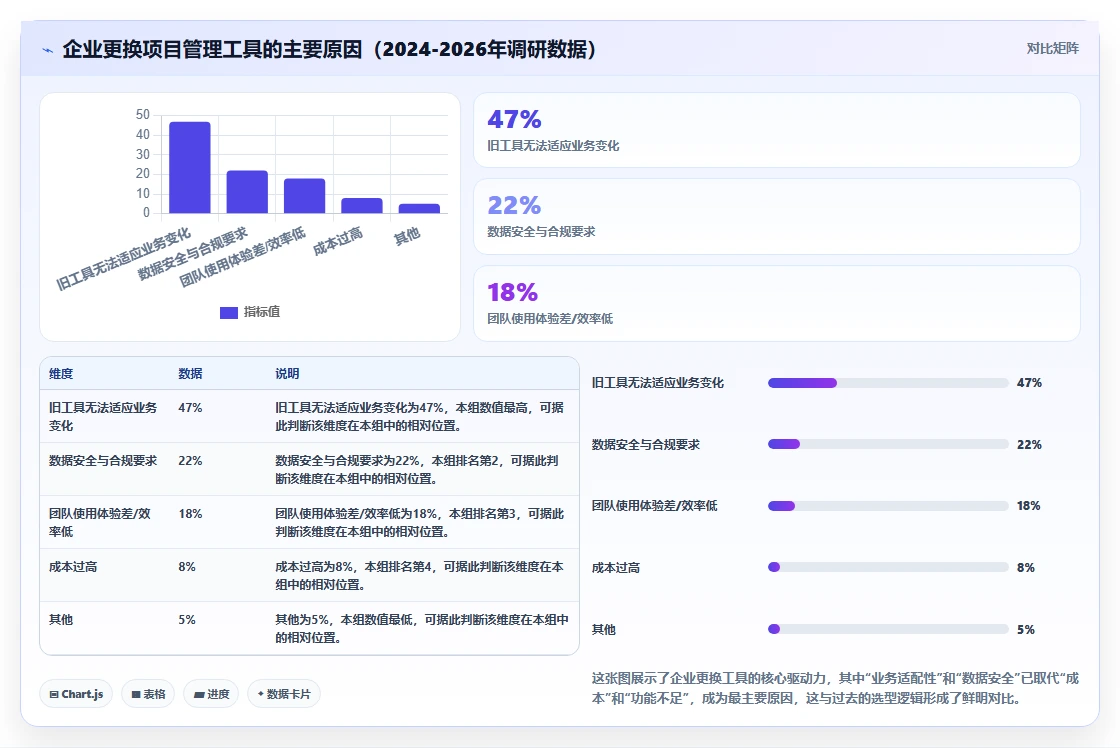Viewport: 1120px width, 748px height.
Task: Click the 5% progress bar for 其他
Action: [x=888, y=629]
